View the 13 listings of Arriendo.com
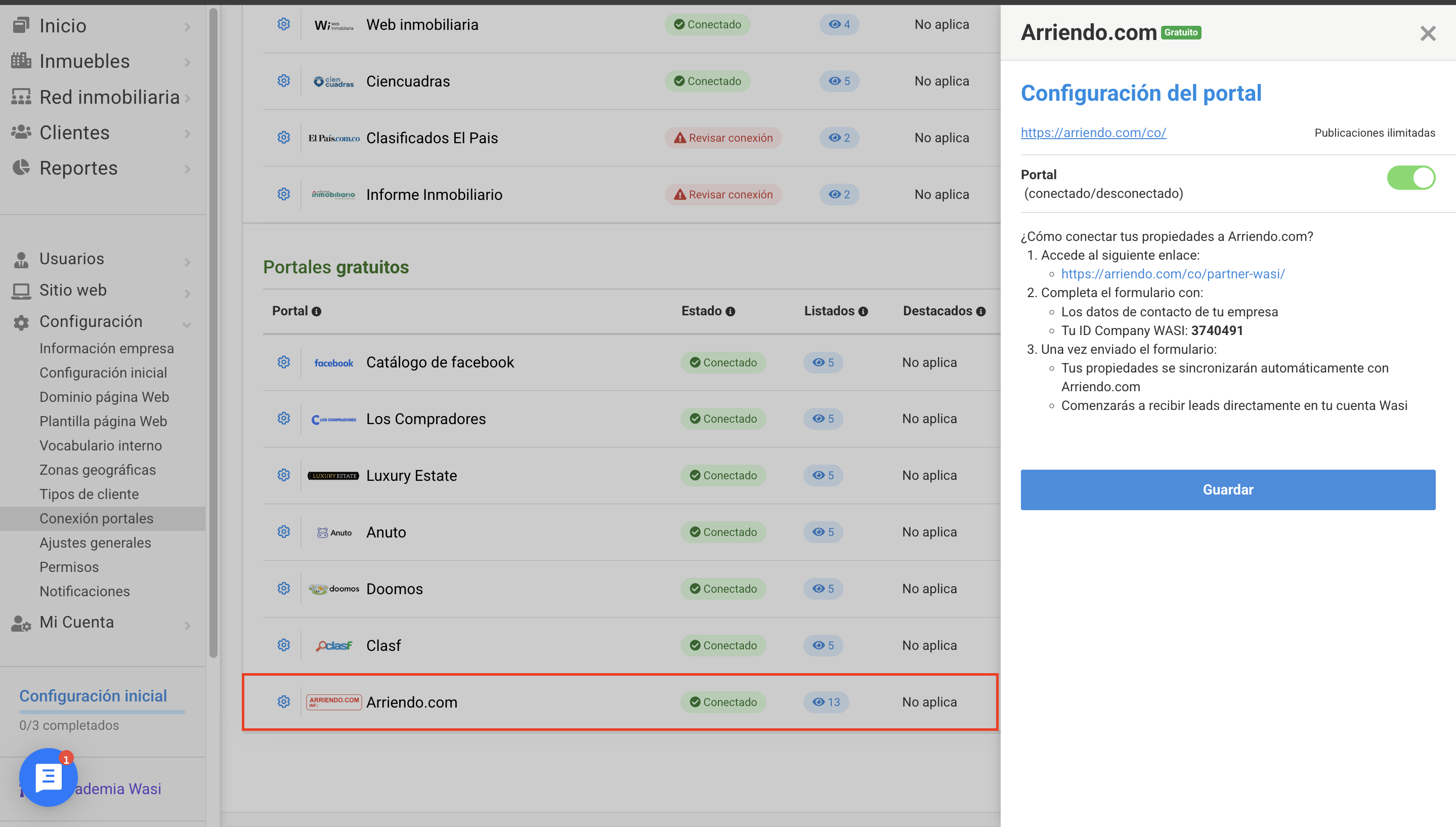The image size is (1456, 827). click(826, 702)
